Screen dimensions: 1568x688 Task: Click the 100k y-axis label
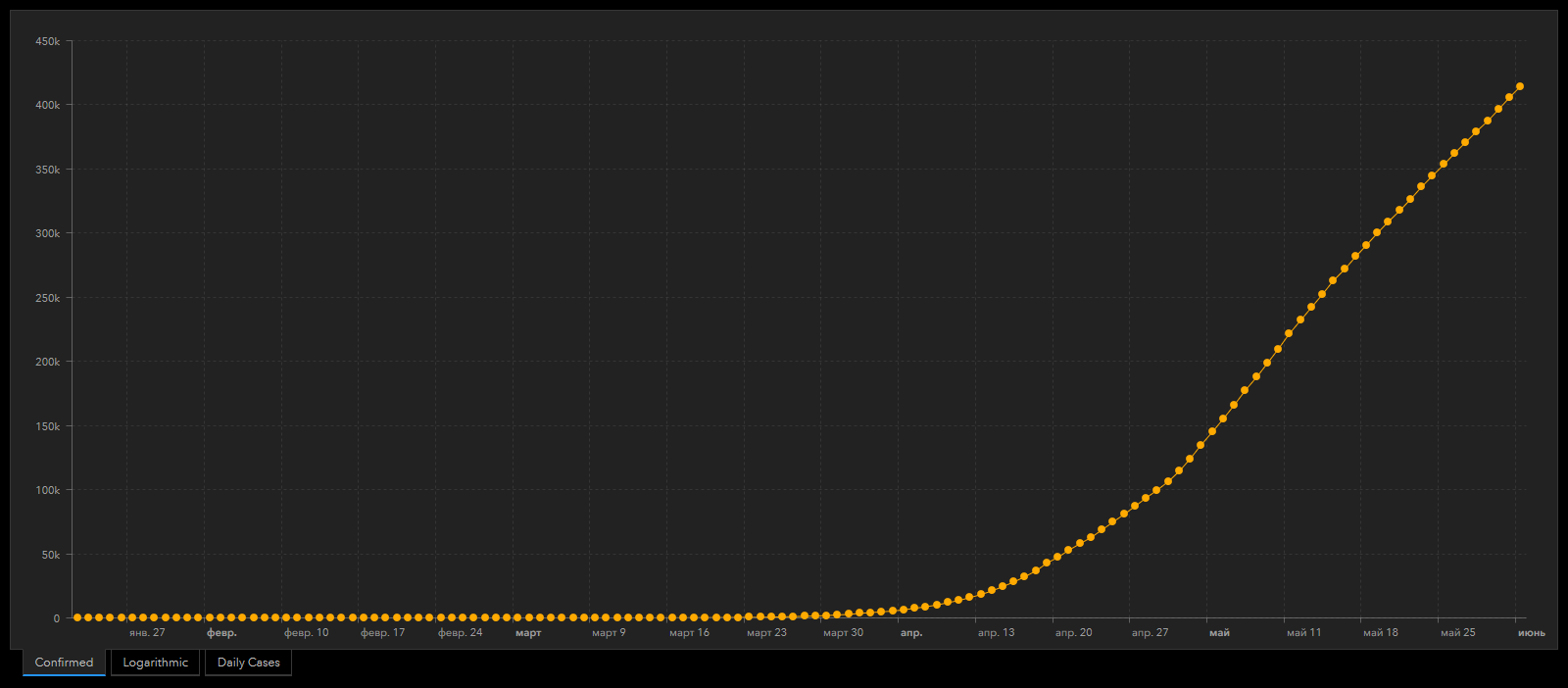47,490
